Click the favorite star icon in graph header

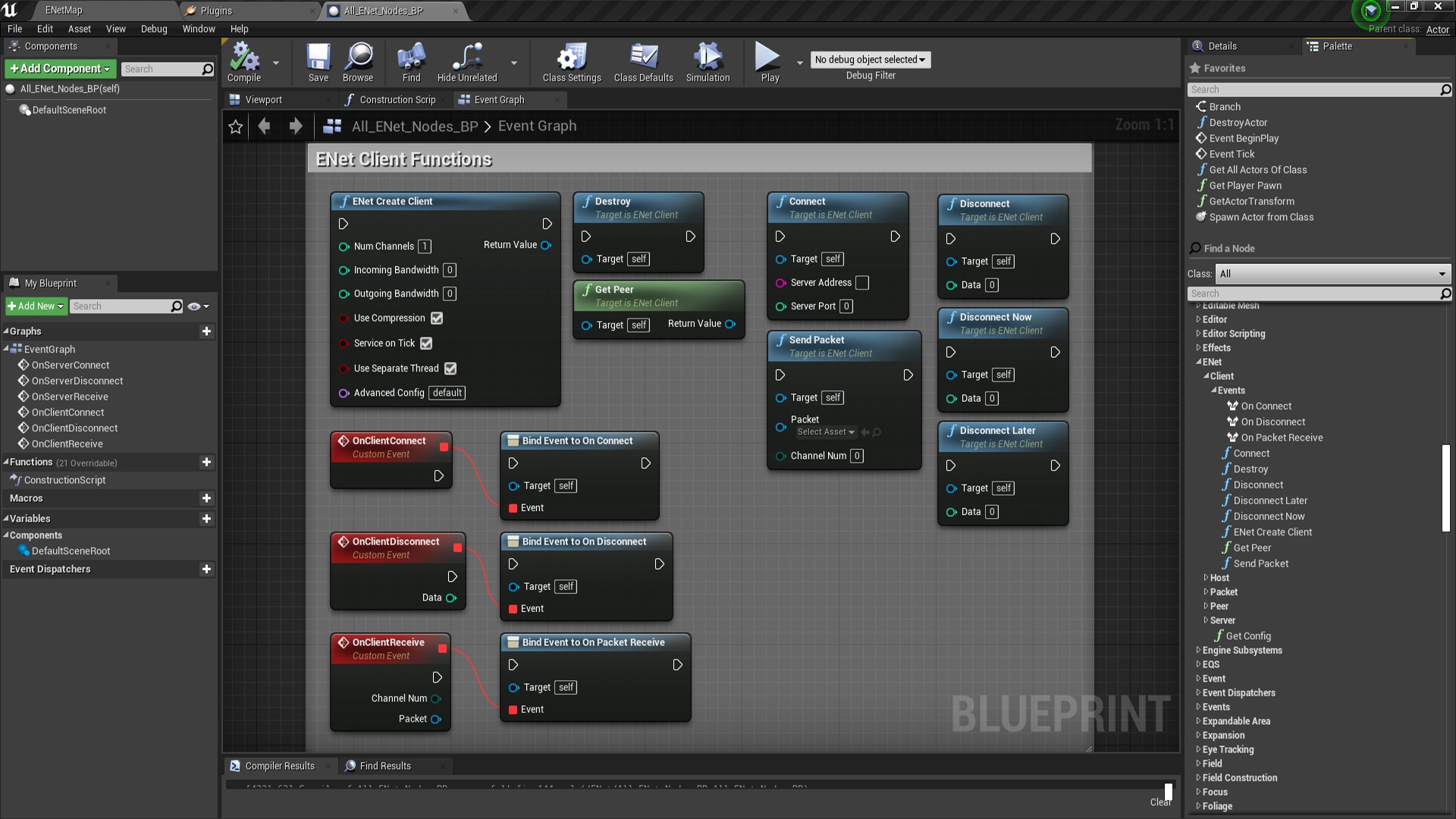pos(236,127)
